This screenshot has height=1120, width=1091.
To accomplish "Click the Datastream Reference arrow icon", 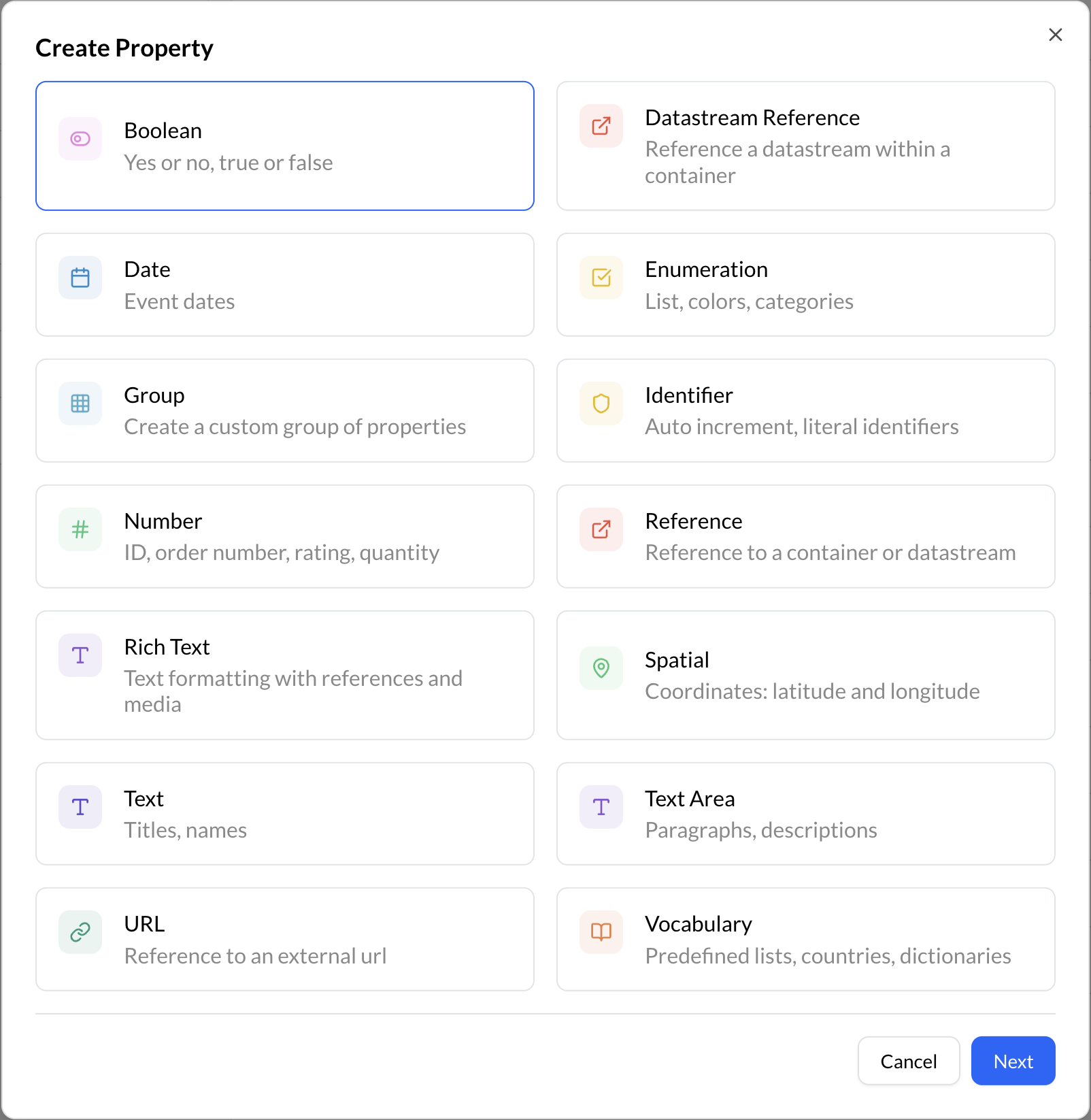I will (601, 126).
